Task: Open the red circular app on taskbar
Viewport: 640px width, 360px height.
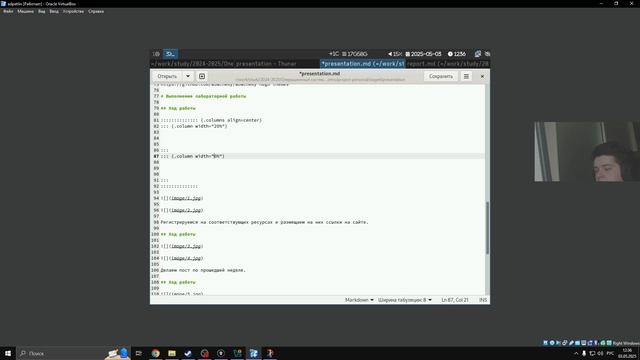Action: [204, 353]
